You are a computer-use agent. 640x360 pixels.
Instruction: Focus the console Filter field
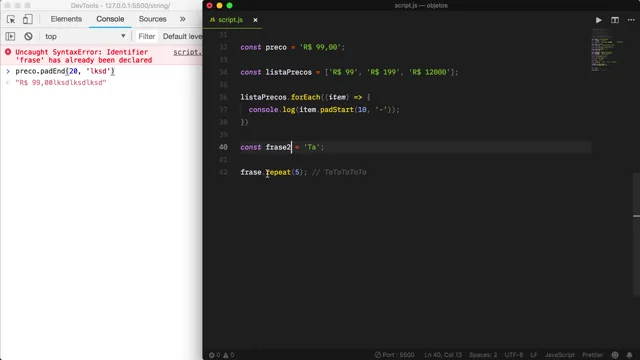pos(147,36)
